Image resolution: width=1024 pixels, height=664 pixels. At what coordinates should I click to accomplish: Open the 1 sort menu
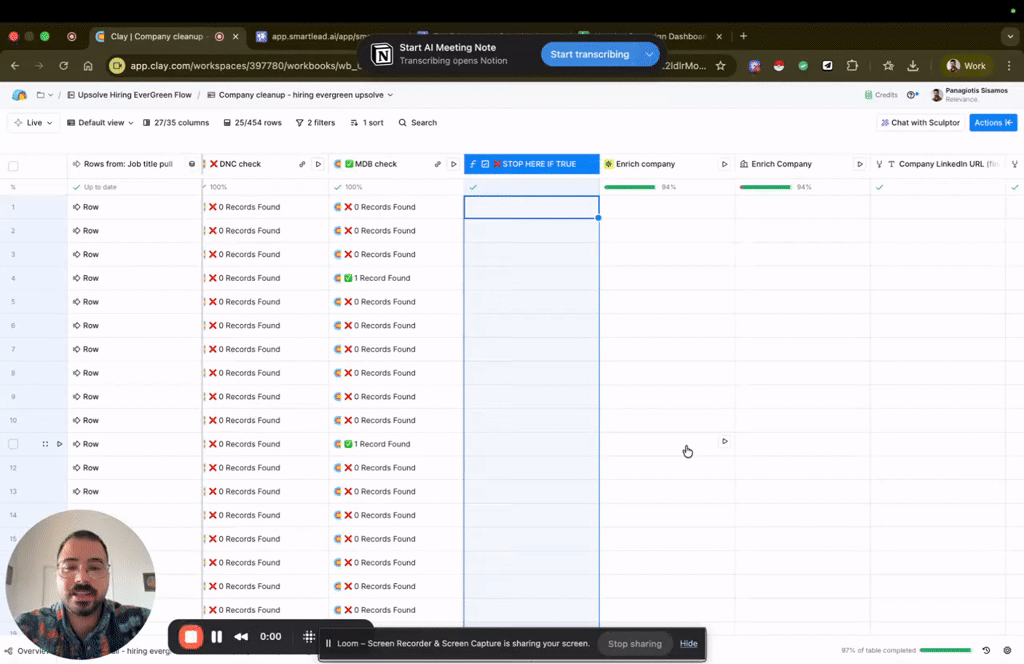click(367, 123)
